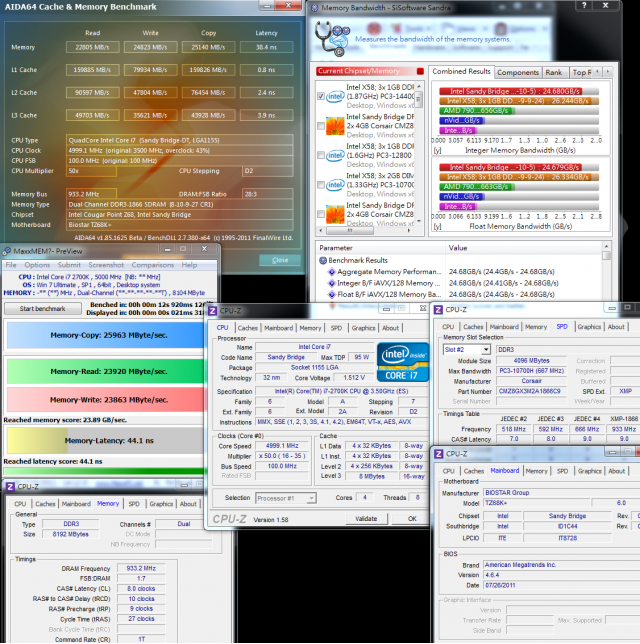Image resolution: width=640 pixels, height=644 pixels.
Task: Click the reference list scroll right arrow
Action: point(409,231)
